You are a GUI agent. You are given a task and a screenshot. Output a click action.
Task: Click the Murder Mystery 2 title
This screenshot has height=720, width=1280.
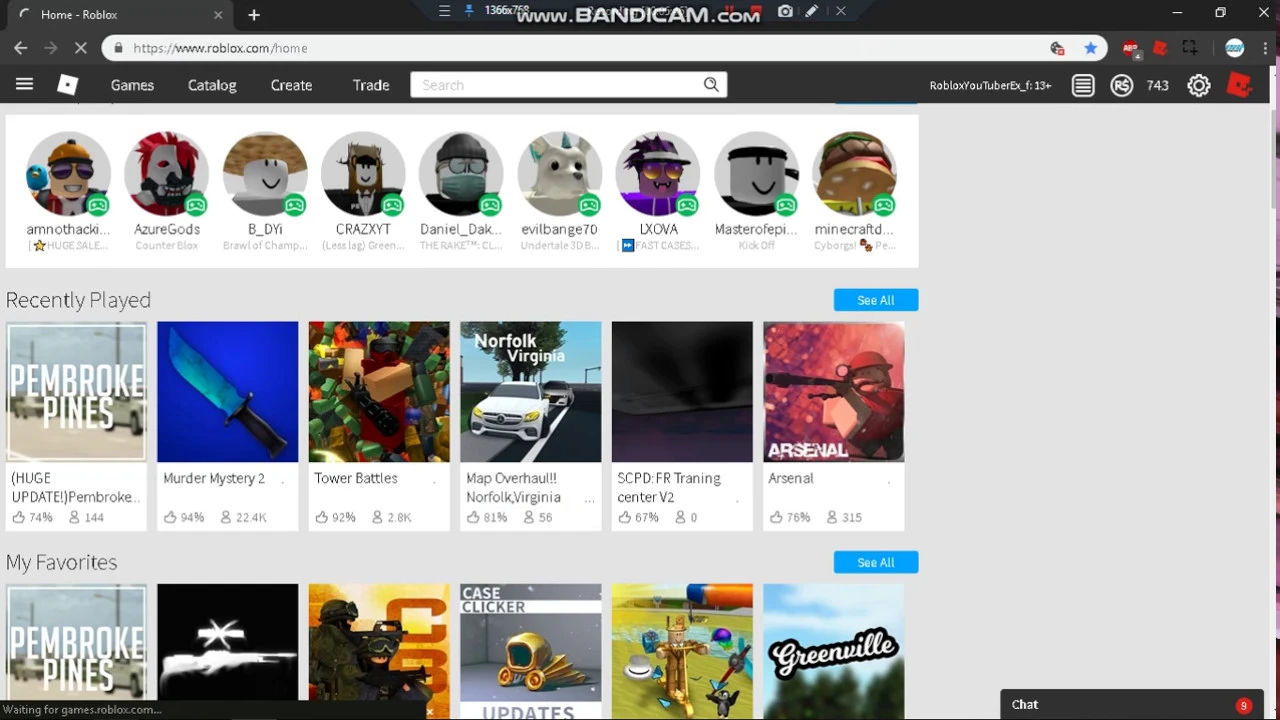[214, 478]
